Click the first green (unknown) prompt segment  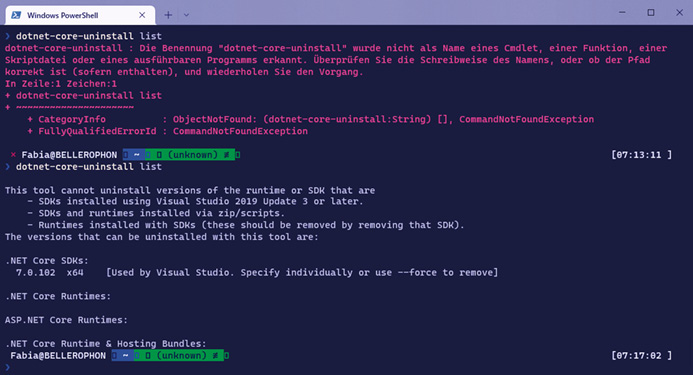coord(193,155)
